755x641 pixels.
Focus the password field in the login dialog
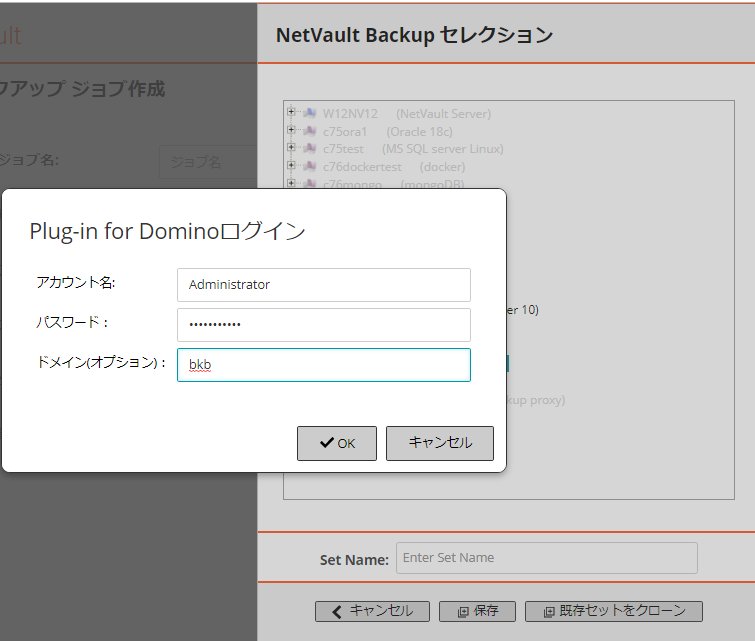pyautogui.click(x=324, y=325)
